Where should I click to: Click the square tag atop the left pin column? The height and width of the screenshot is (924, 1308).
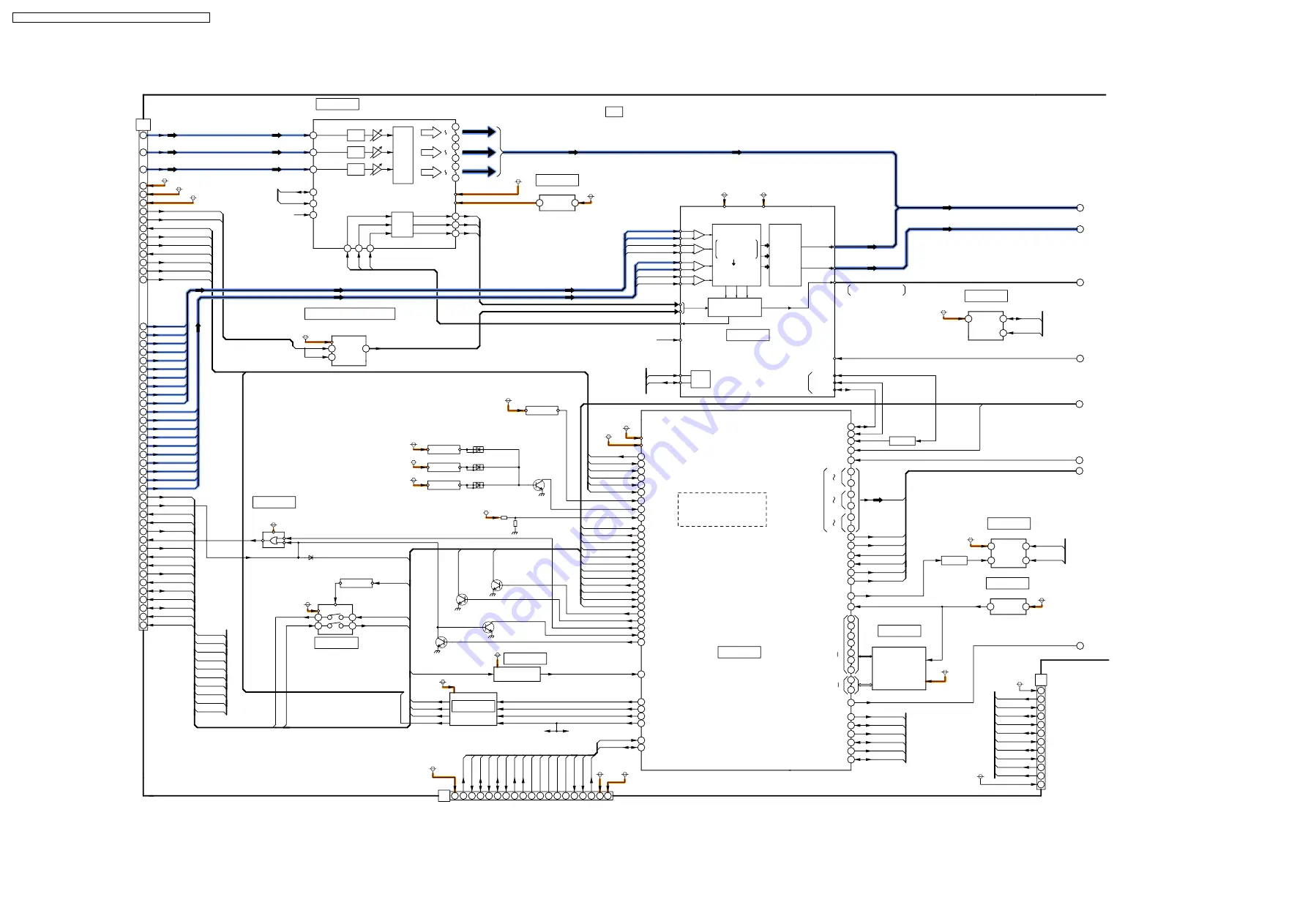(143, 125)
